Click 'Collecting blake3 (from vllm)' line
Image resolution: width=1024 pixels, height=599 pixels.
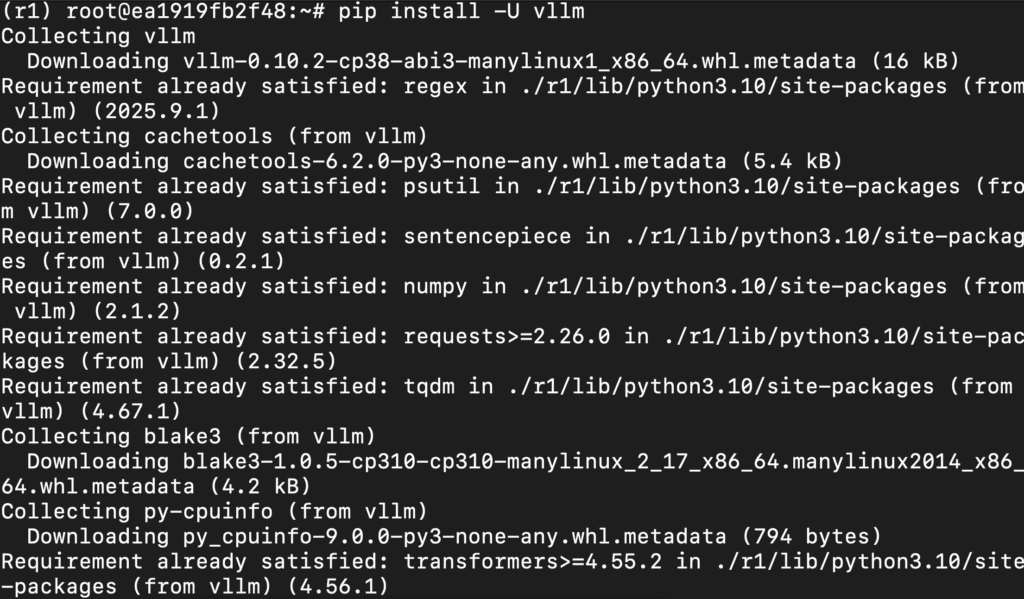pyautogui.click(x=189, y=436)
